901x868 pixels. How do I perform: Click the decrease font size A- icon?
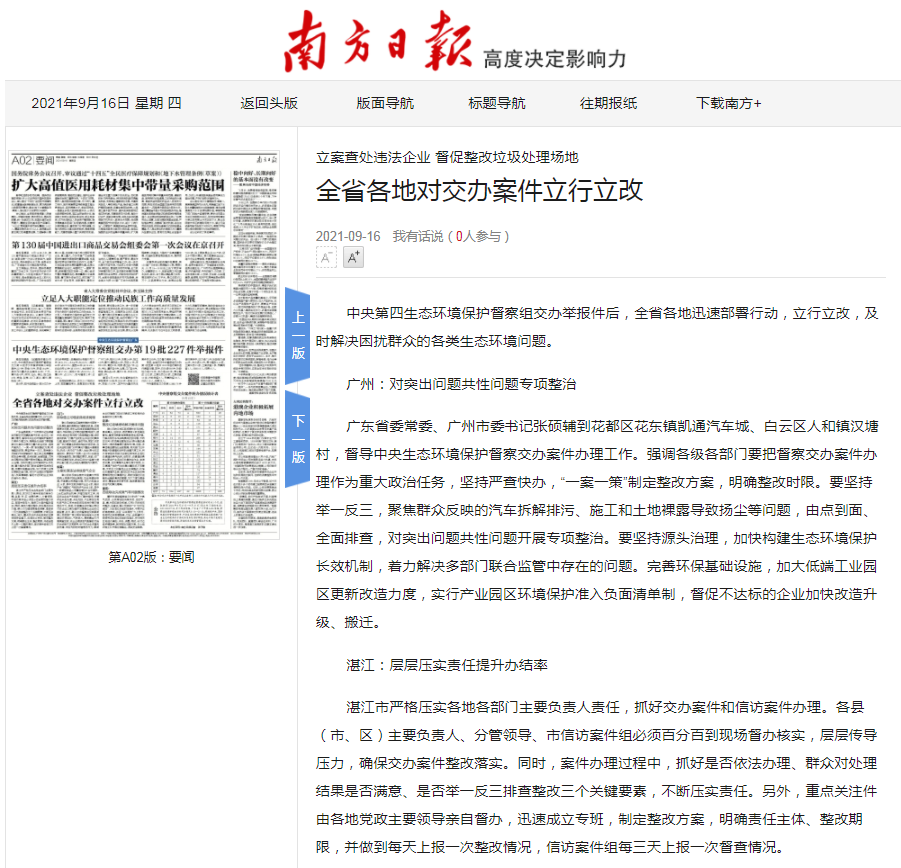pos(326,258)
